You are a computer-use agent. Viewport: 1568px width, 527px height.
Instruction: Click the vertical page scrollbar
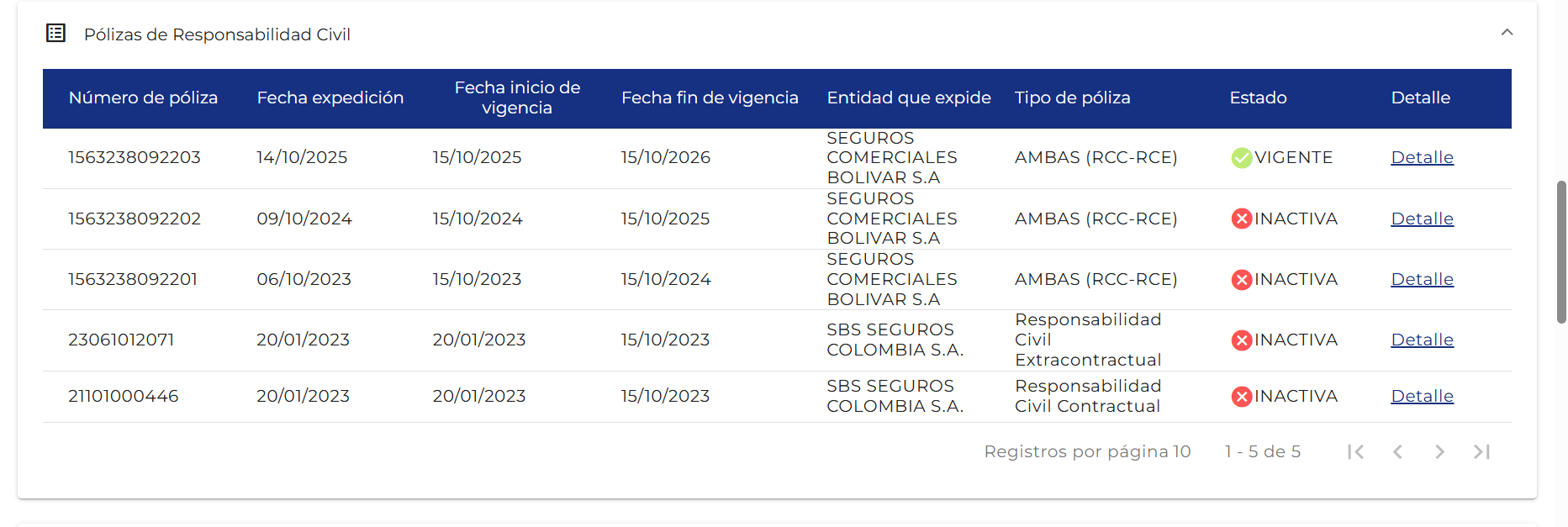pyautogui.click(x=1561, y=252)
